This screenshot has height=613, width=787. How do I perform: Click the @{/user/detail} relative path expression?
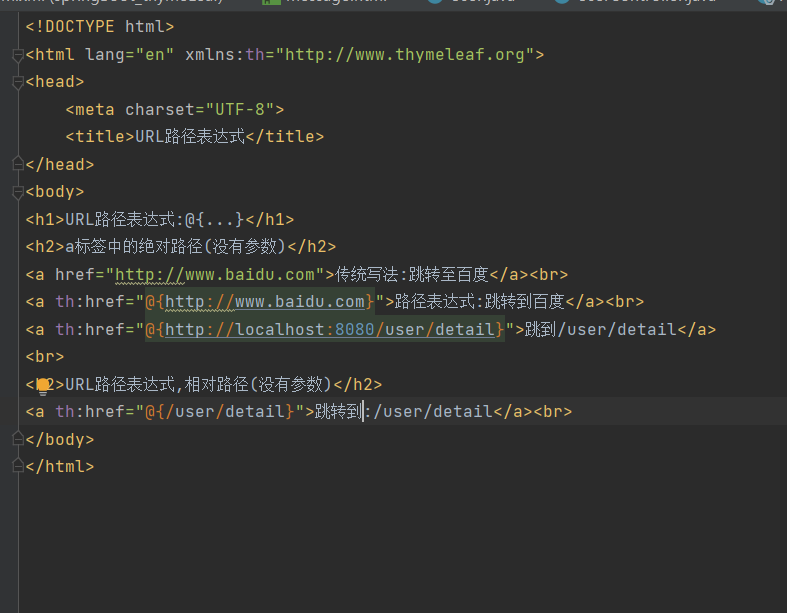[x=220, y=412]
